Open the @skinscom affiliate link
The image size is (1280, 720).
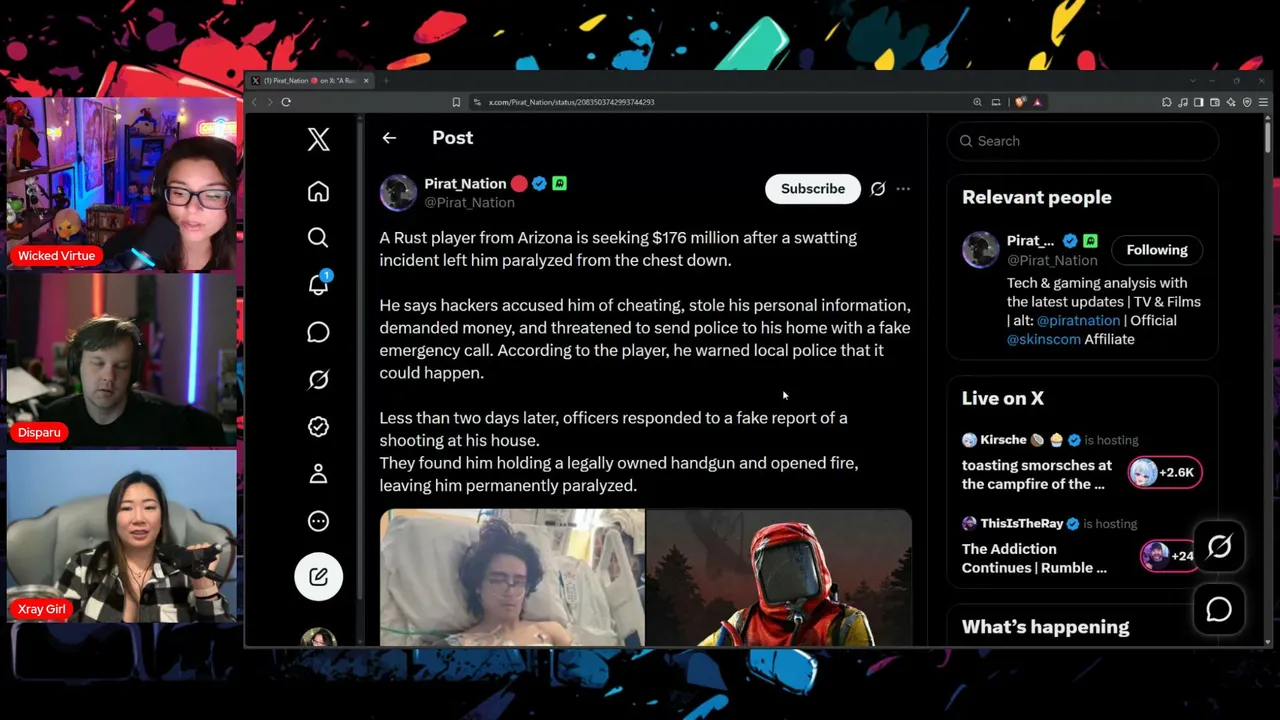coord(1043,339)
